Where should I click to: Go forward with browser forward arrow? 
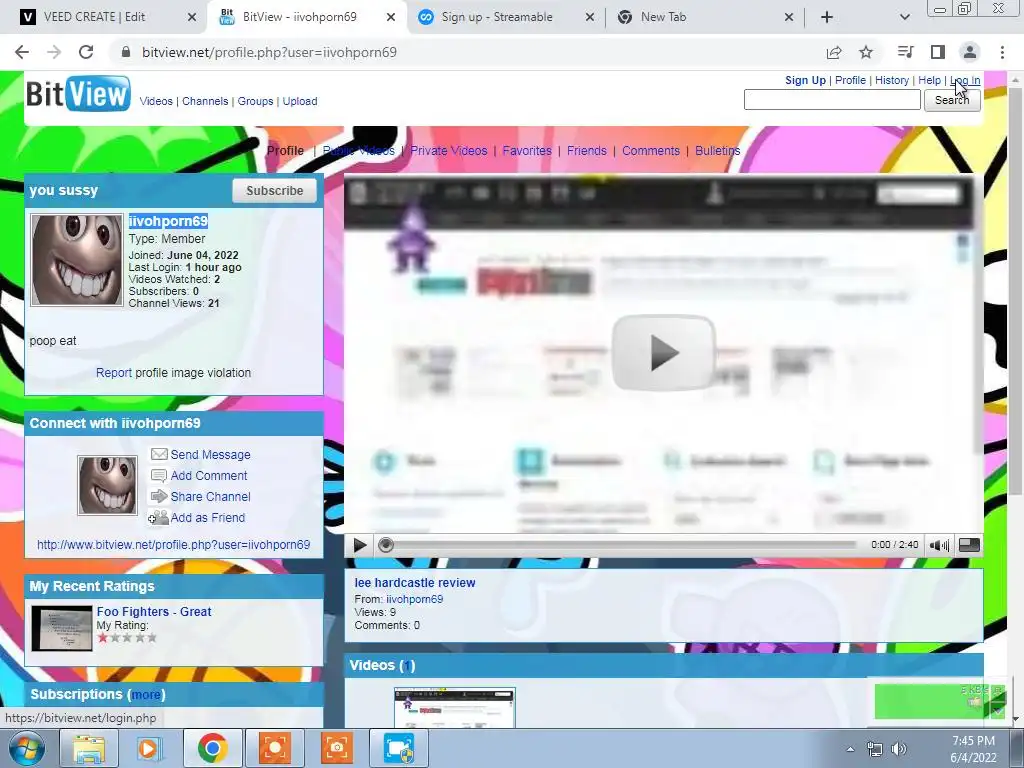click(x=54, y=52)
